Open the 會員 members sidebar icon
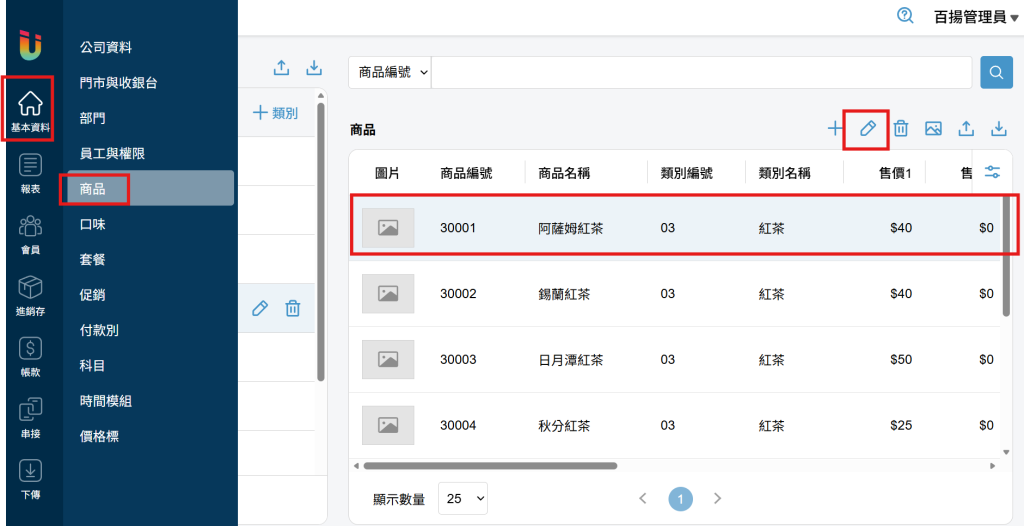 (30, 234)
